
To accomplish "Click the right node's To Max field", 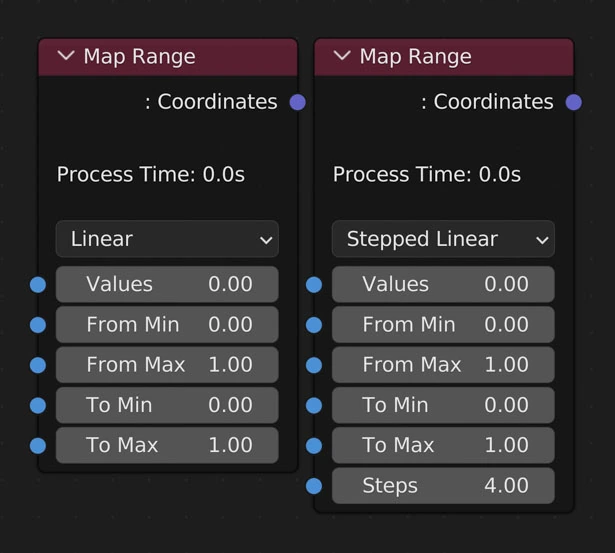I will pos(443,446).
